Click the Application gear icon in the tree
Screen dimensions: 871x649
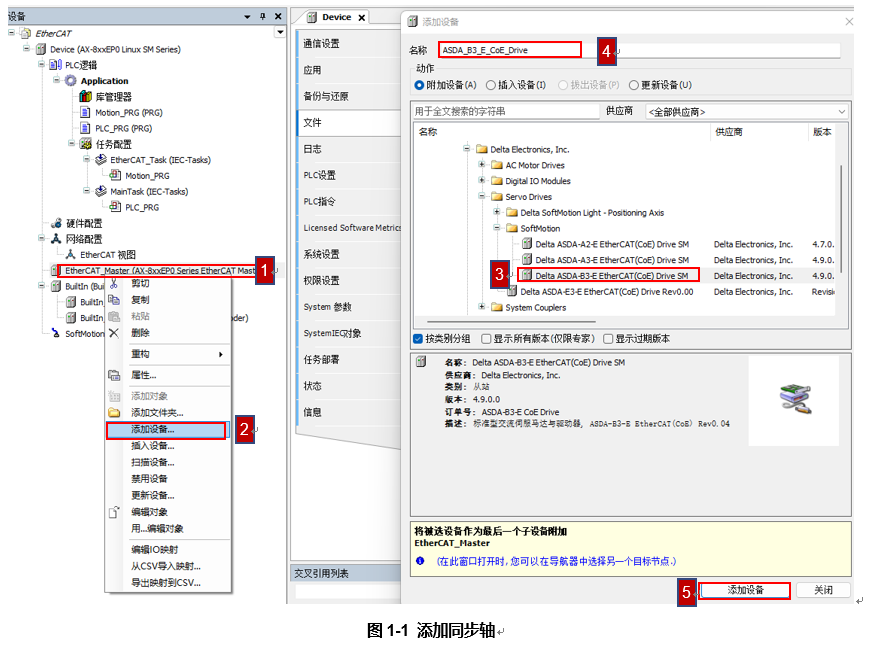pos(71,81)
